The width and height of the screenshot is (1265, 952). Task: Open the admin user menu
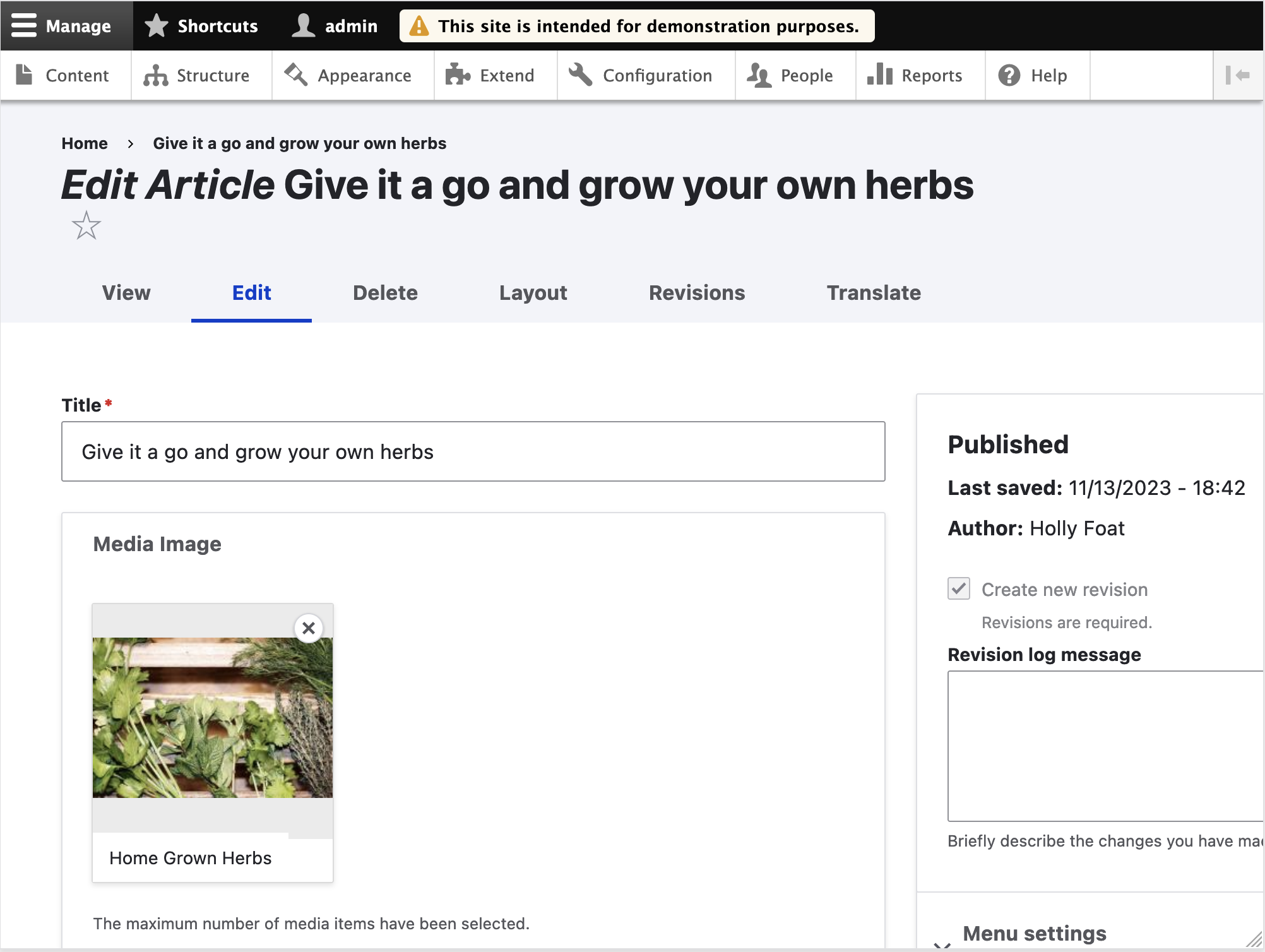tap(335, 26)
